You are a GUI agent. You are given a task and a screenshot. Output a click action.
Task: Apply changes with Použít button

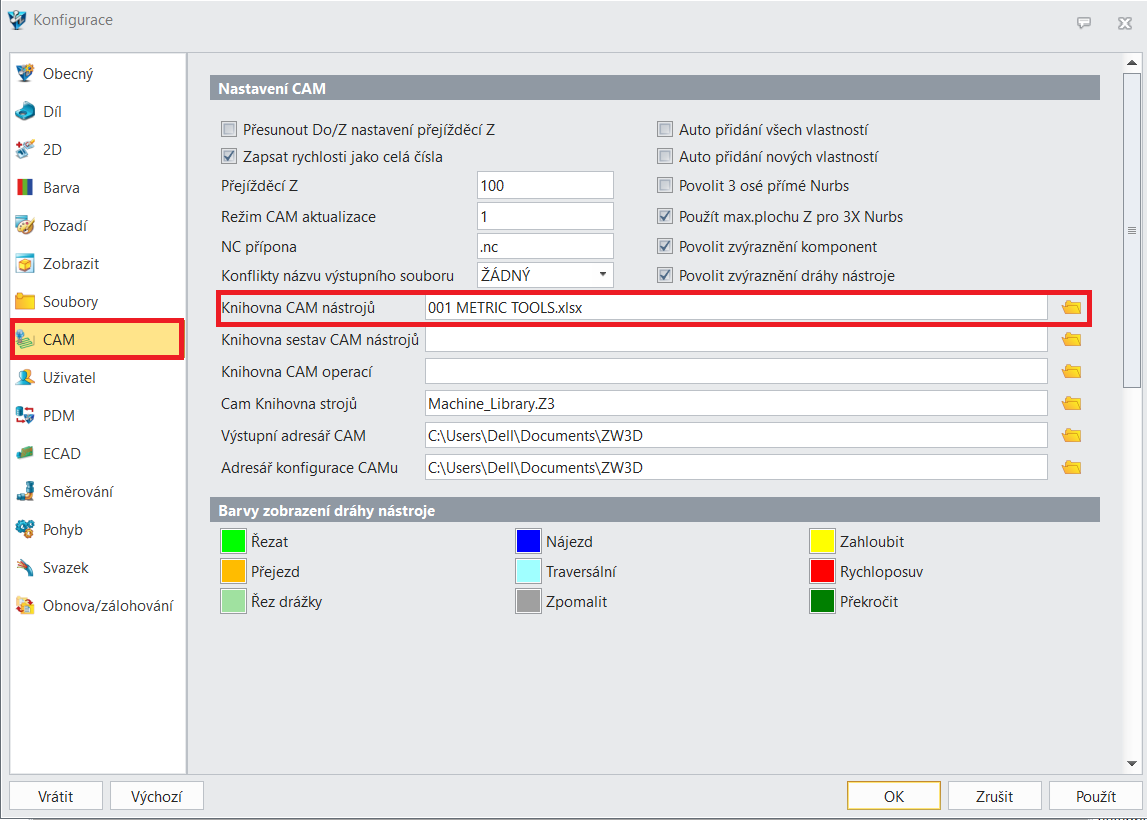pyautogui.click(x=1096, y=796)
